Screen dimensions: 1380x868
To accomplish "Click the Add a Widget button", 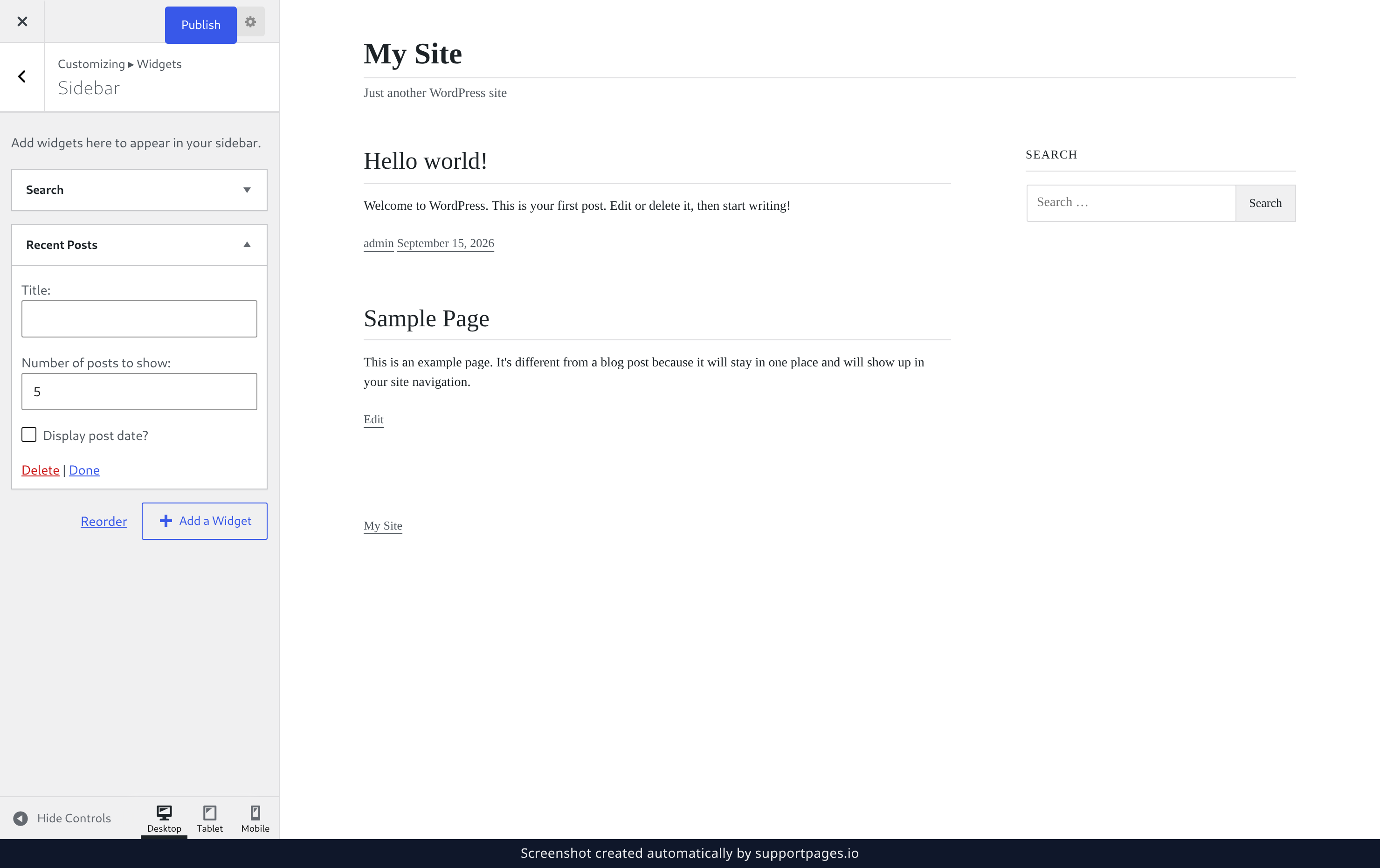I will pos(205,521).
